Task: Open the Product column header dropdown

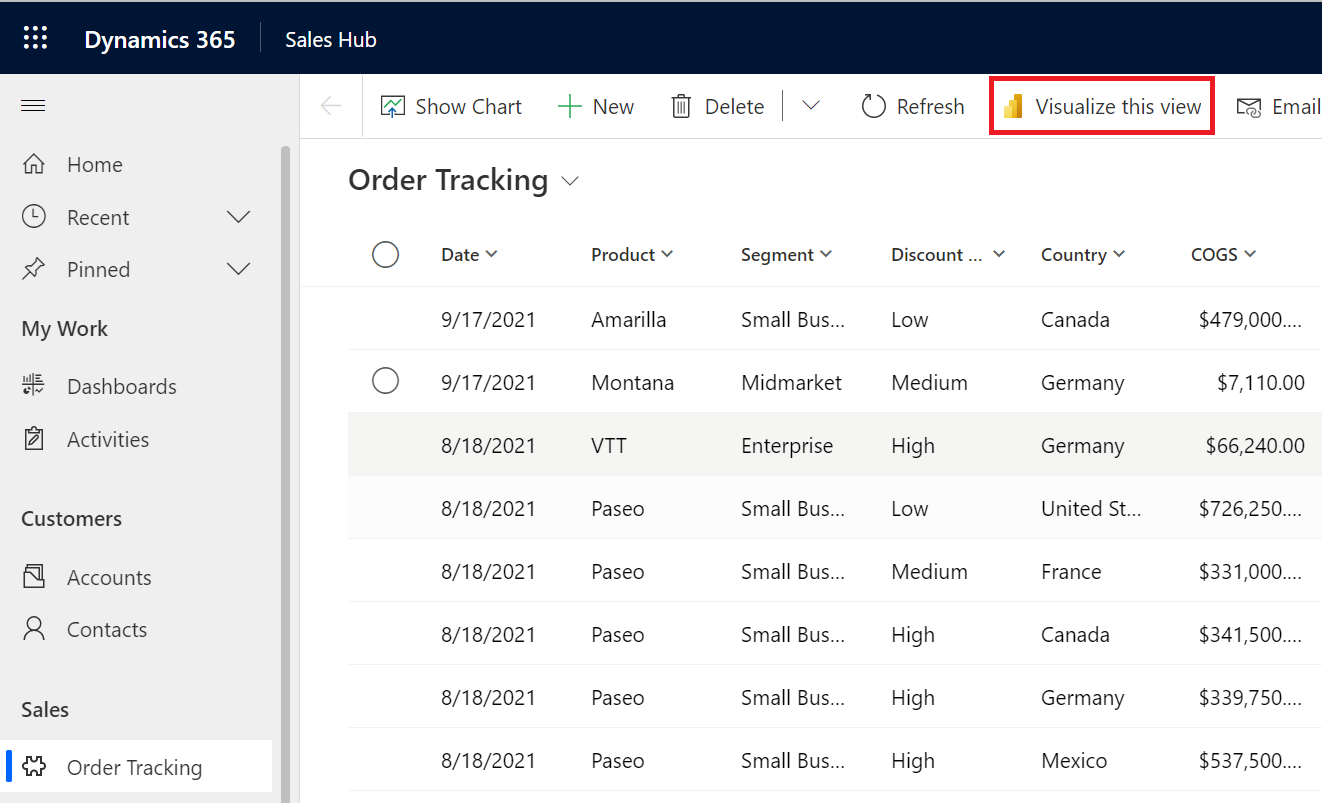Action: coord(667,255)
